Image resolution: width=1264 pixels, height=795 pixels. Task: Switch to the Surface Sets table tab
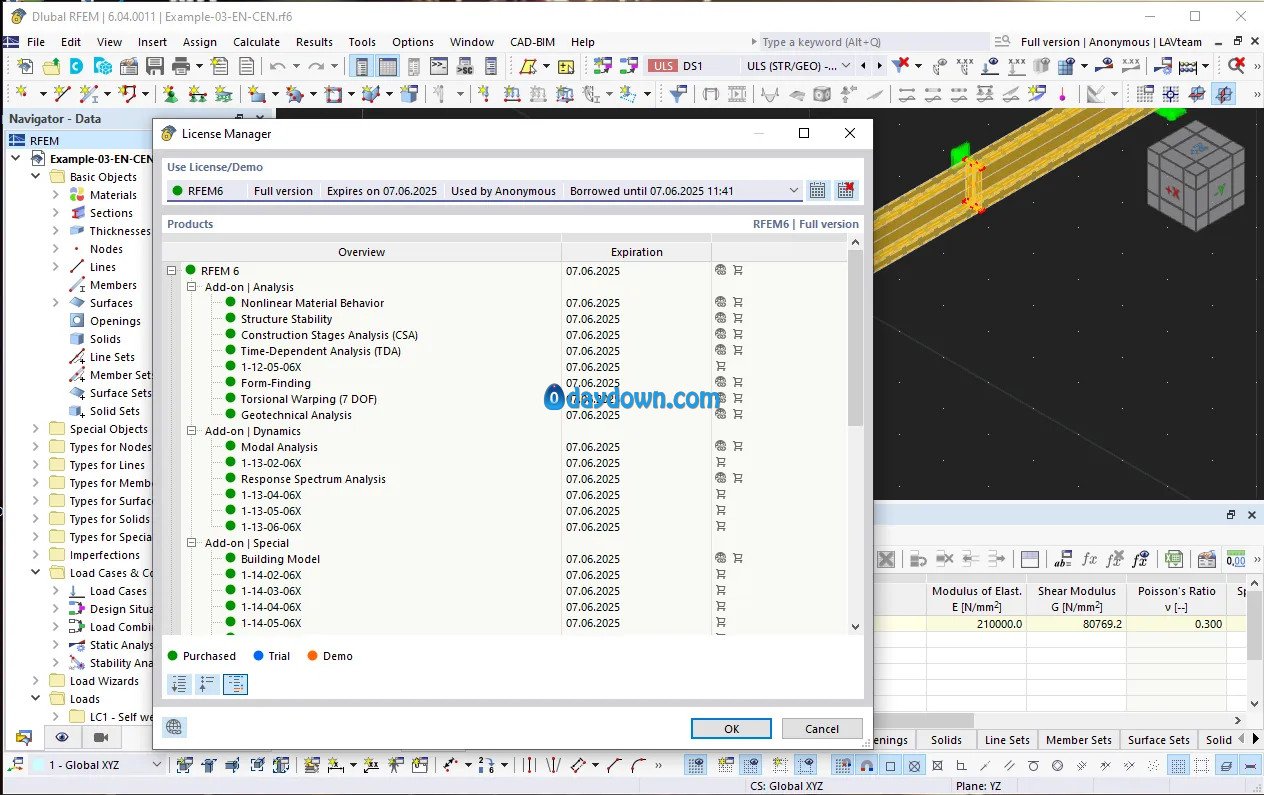pos(1159,740)
